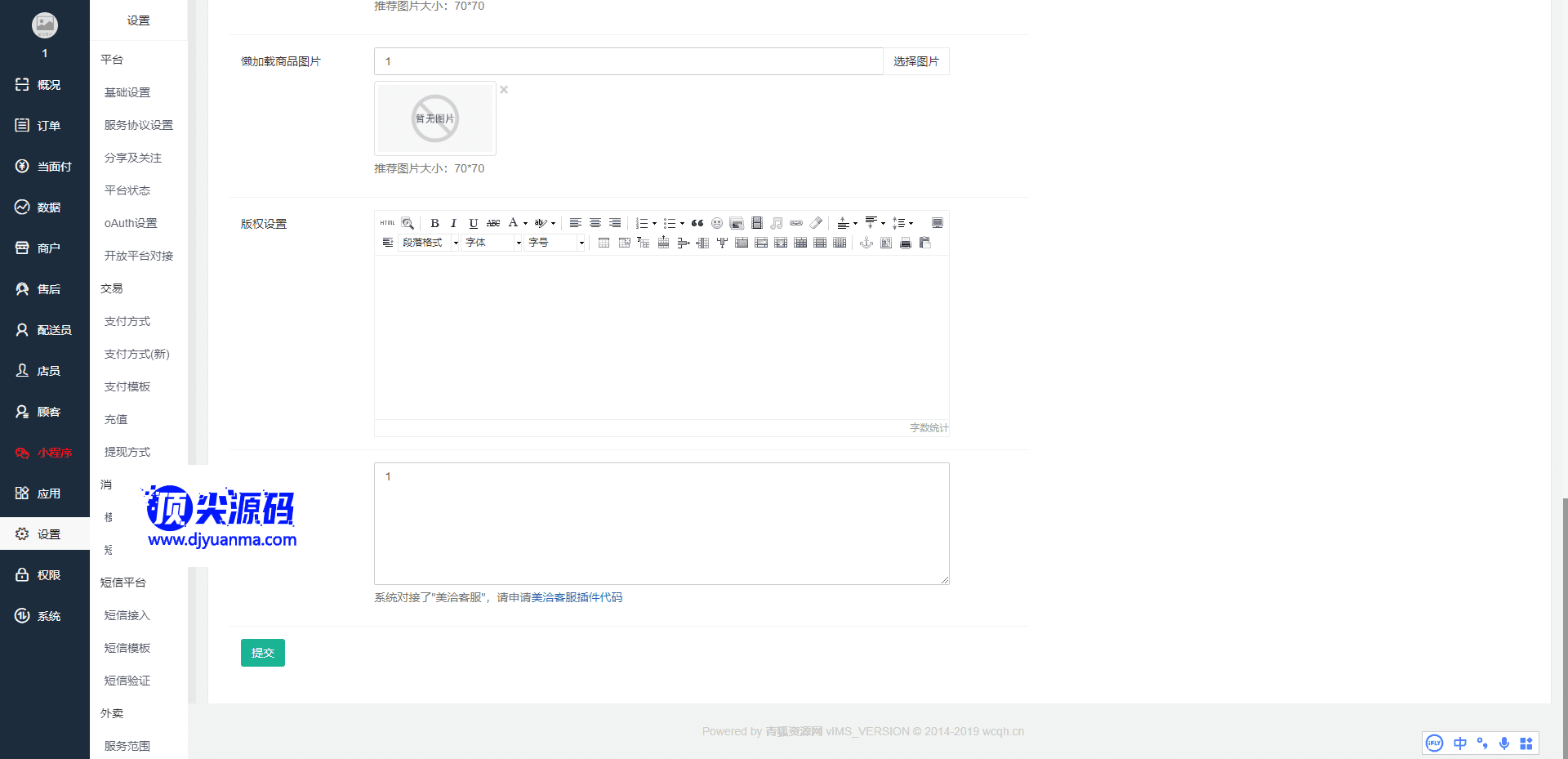
Task: Click the print icon in editor toolbar
Action: (x=905, y=243)
